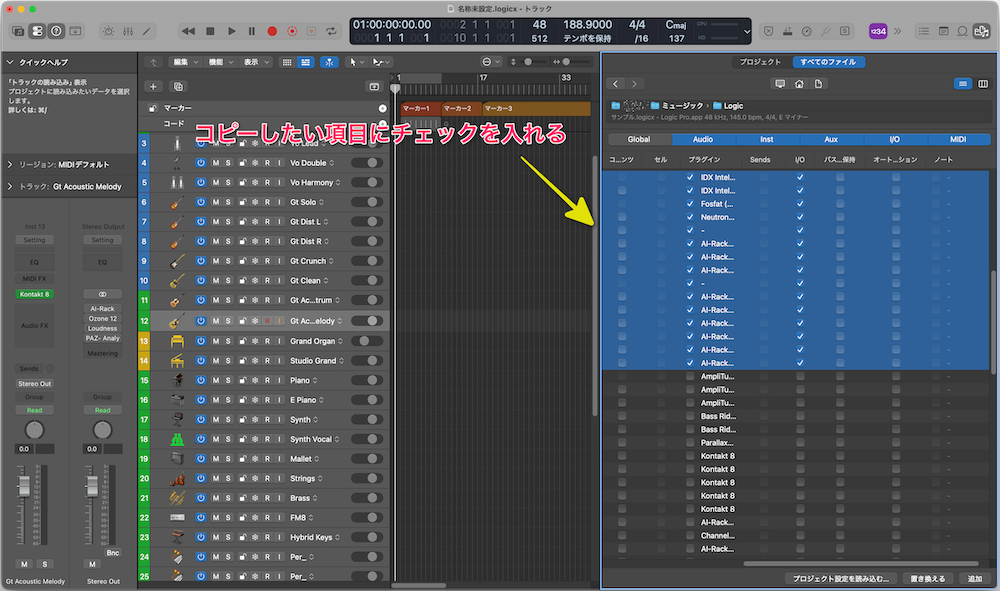Mute the Gt Solo track
The height and width of the screenshot is (591, 1000).
[216, 202]
